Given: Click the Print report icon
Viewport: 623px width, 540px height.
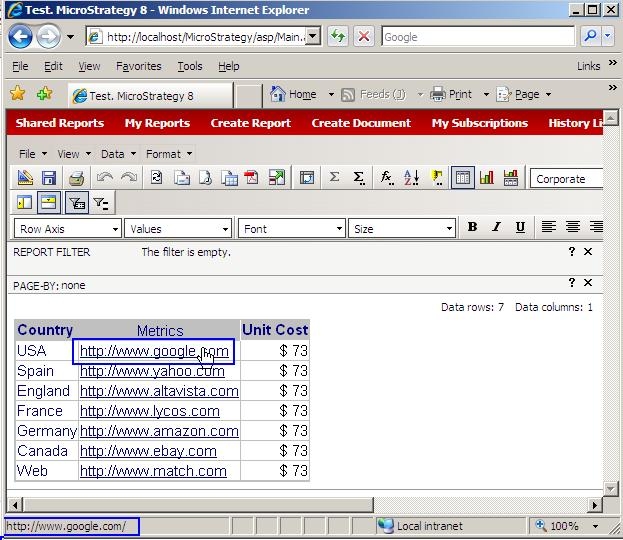Looking at the screenshot, I should click(75, 178).
